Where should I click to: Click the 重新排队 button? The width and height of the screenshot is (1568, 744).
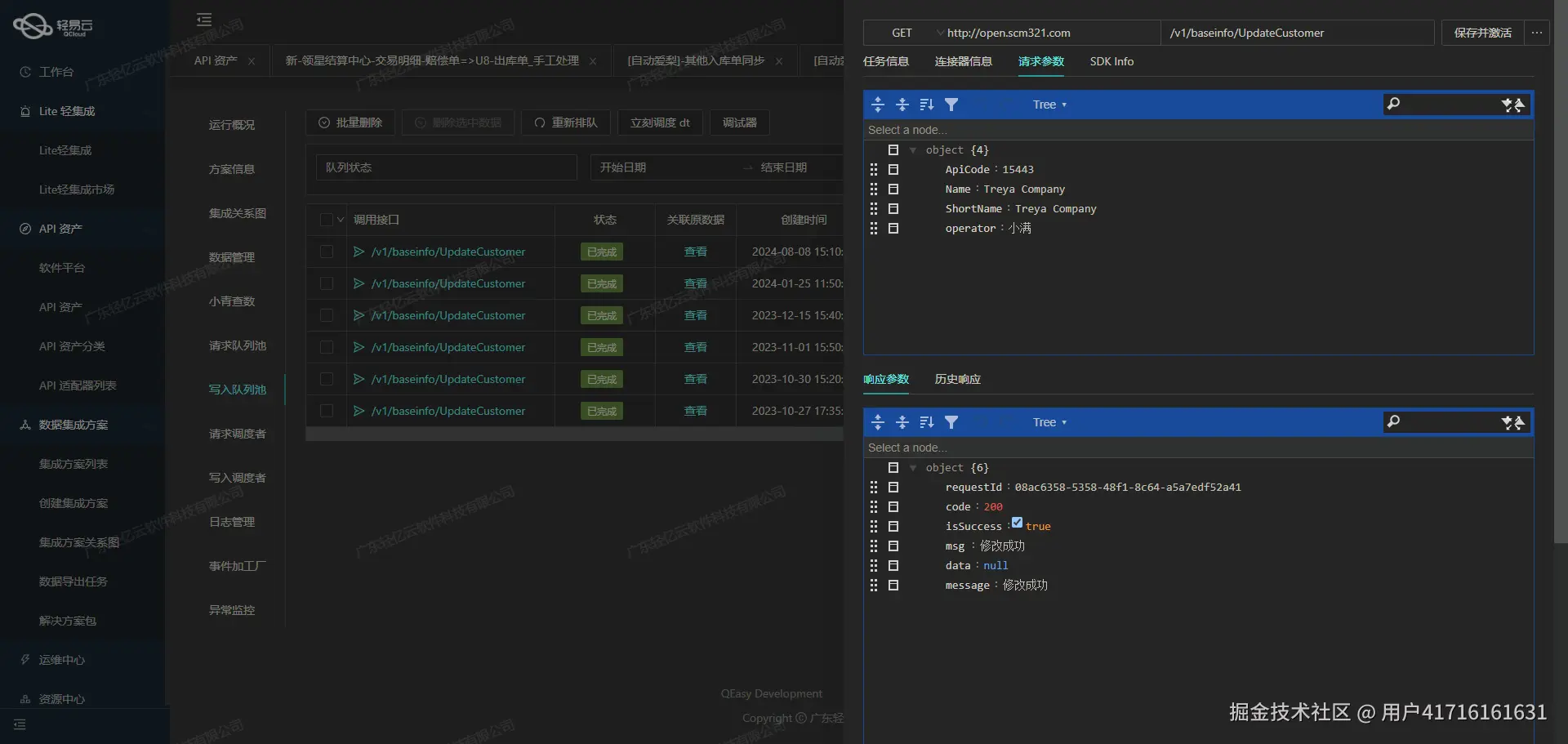(566, 123)
